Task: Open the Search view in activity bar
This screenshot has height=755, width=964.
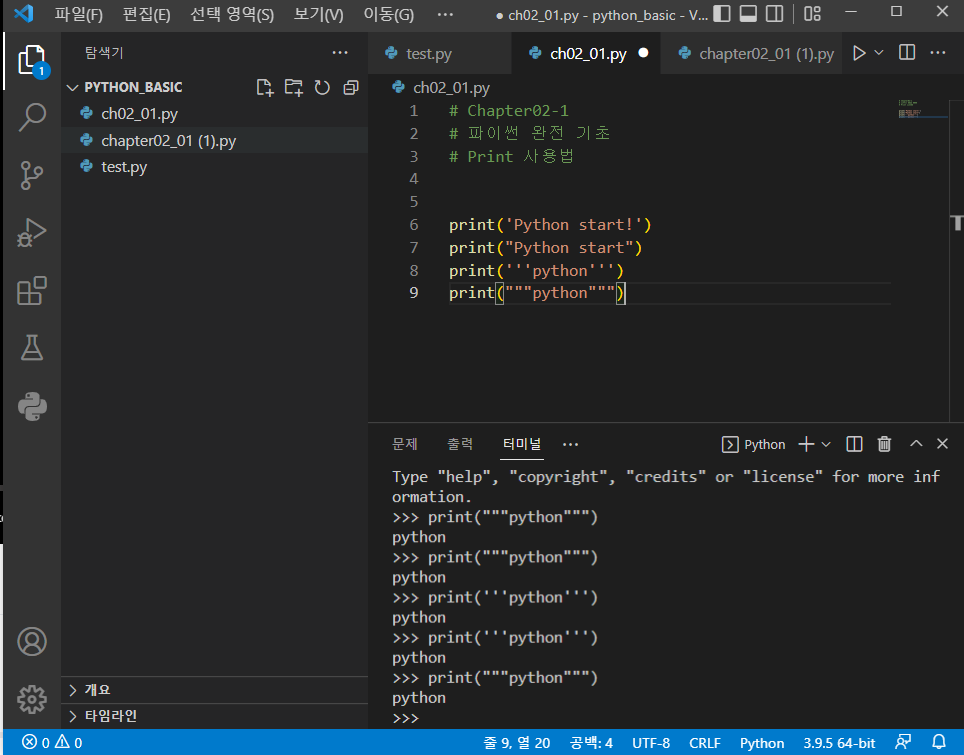Action: point(32,117)
